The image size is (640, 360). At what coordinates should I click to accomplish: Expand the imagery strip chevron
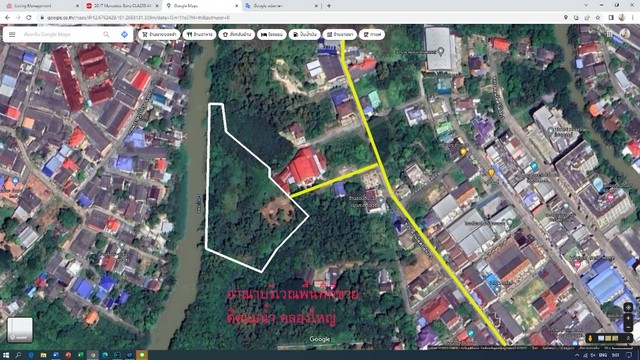click(x=628, y=338)
